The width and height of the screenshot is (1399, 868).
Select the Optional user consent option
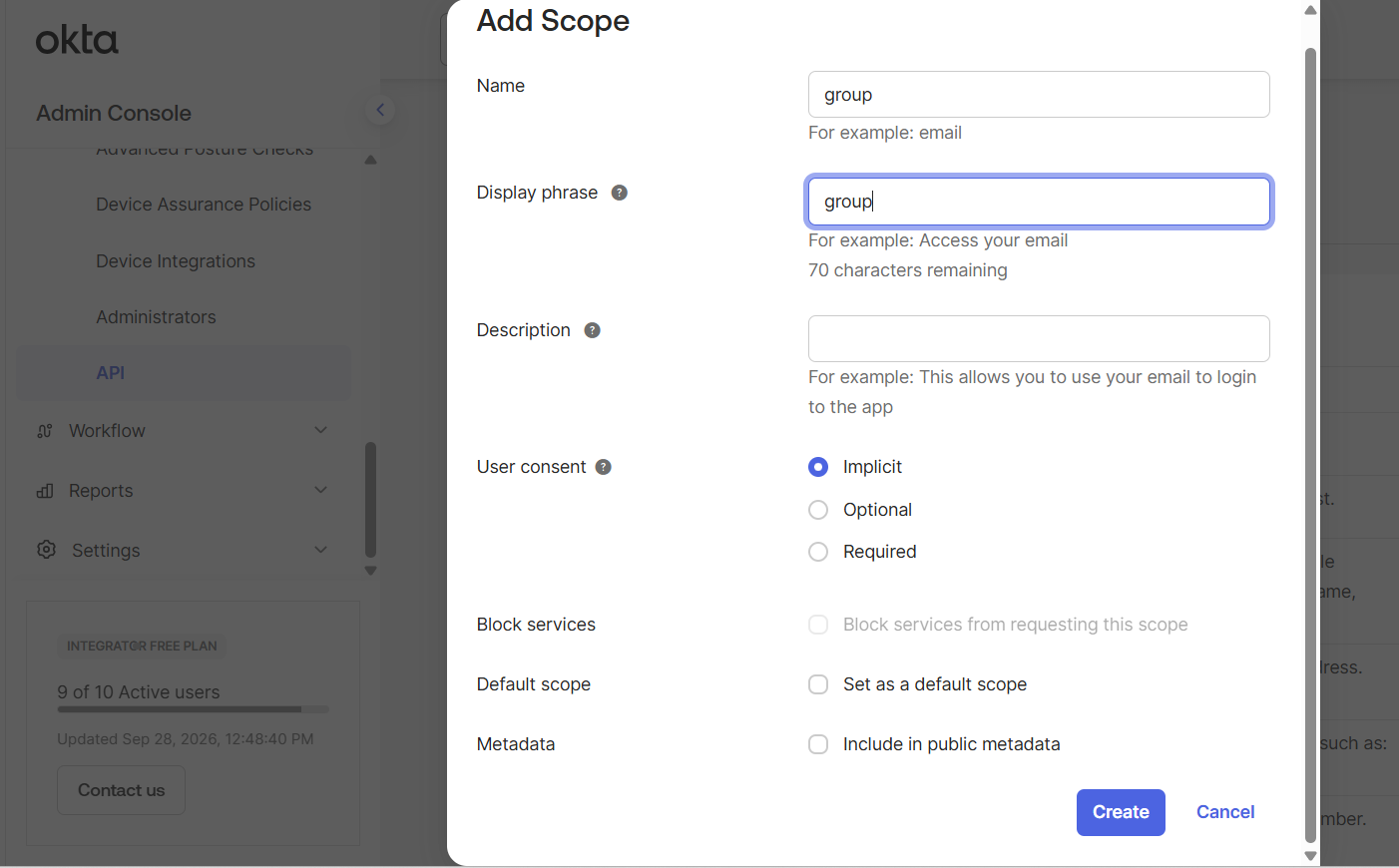[818, 510]
